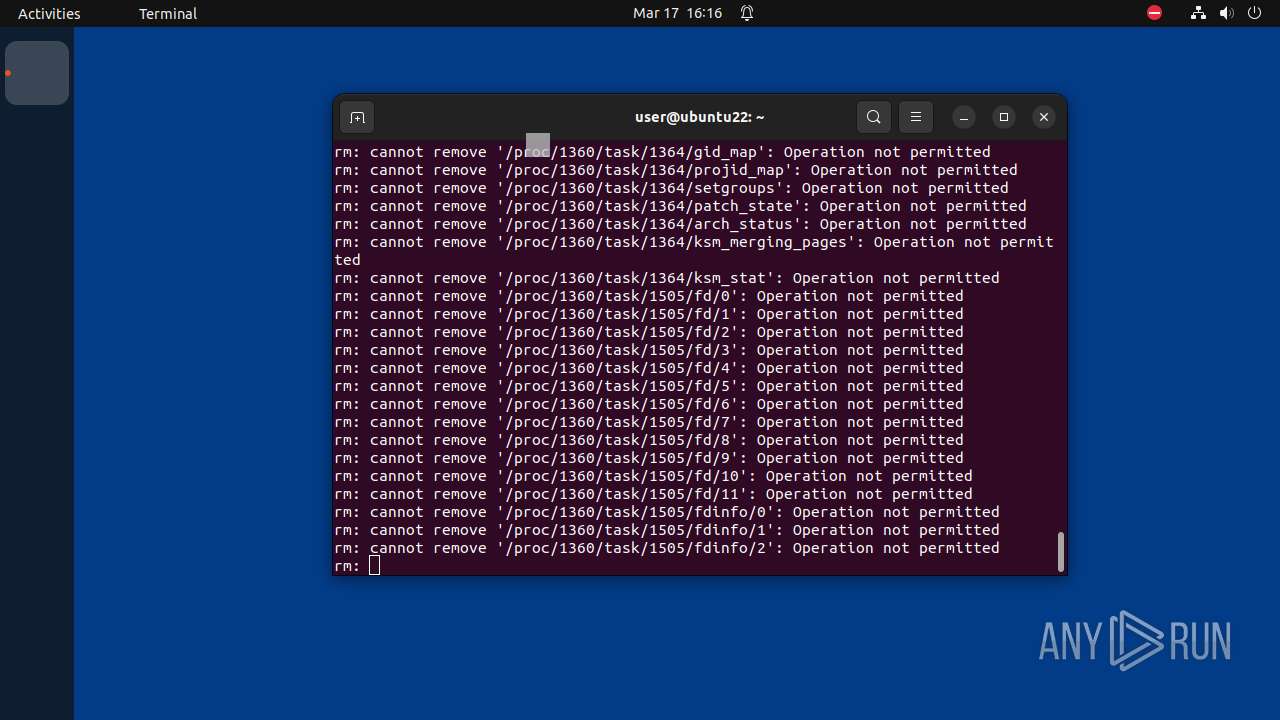Click the '/proc/1360/task/1505/fd/9' line
1280x720 pixels.
coord(649,458)
